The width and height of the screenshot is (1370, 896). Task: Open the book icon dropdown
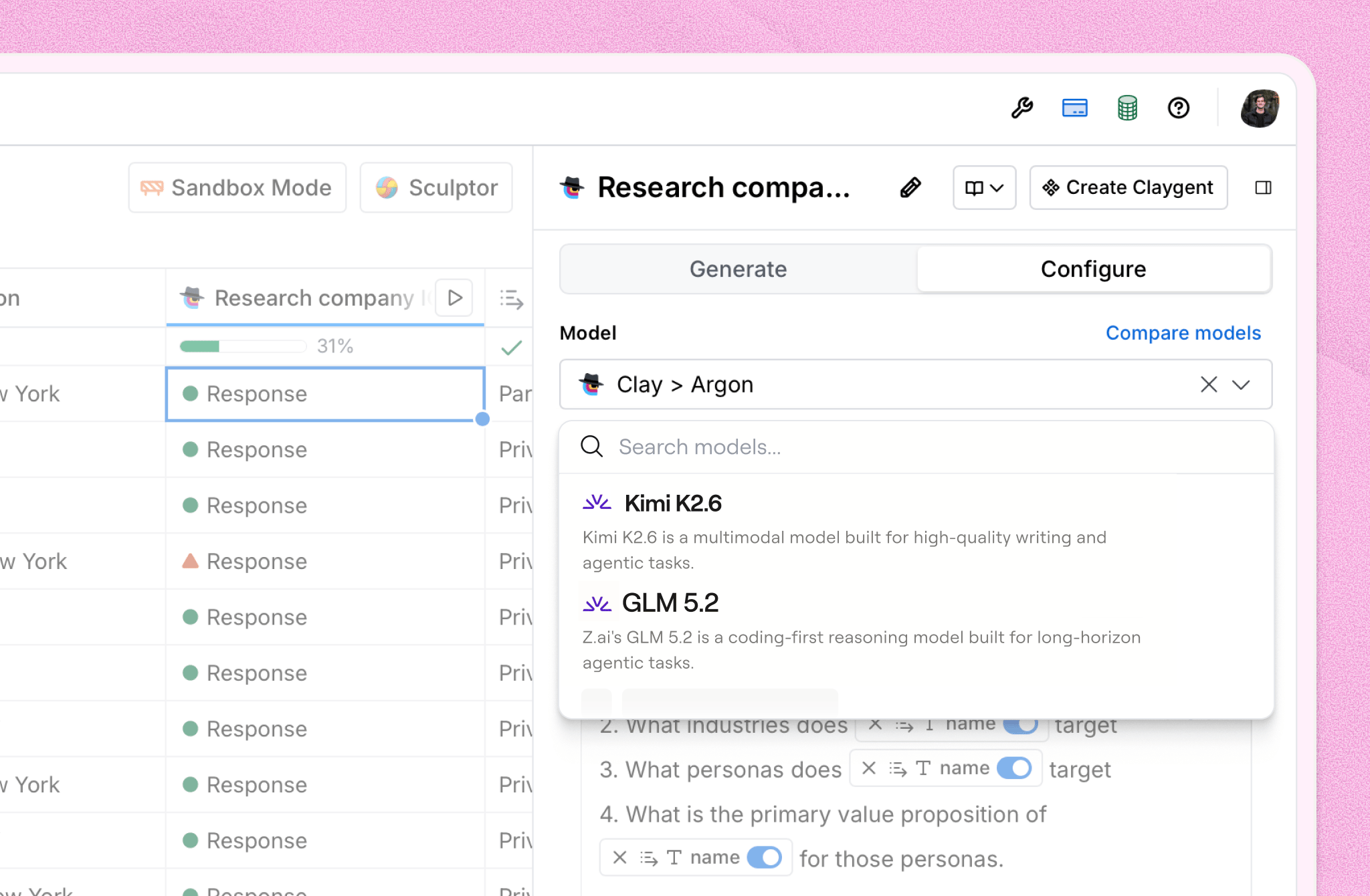coord(984,188)
